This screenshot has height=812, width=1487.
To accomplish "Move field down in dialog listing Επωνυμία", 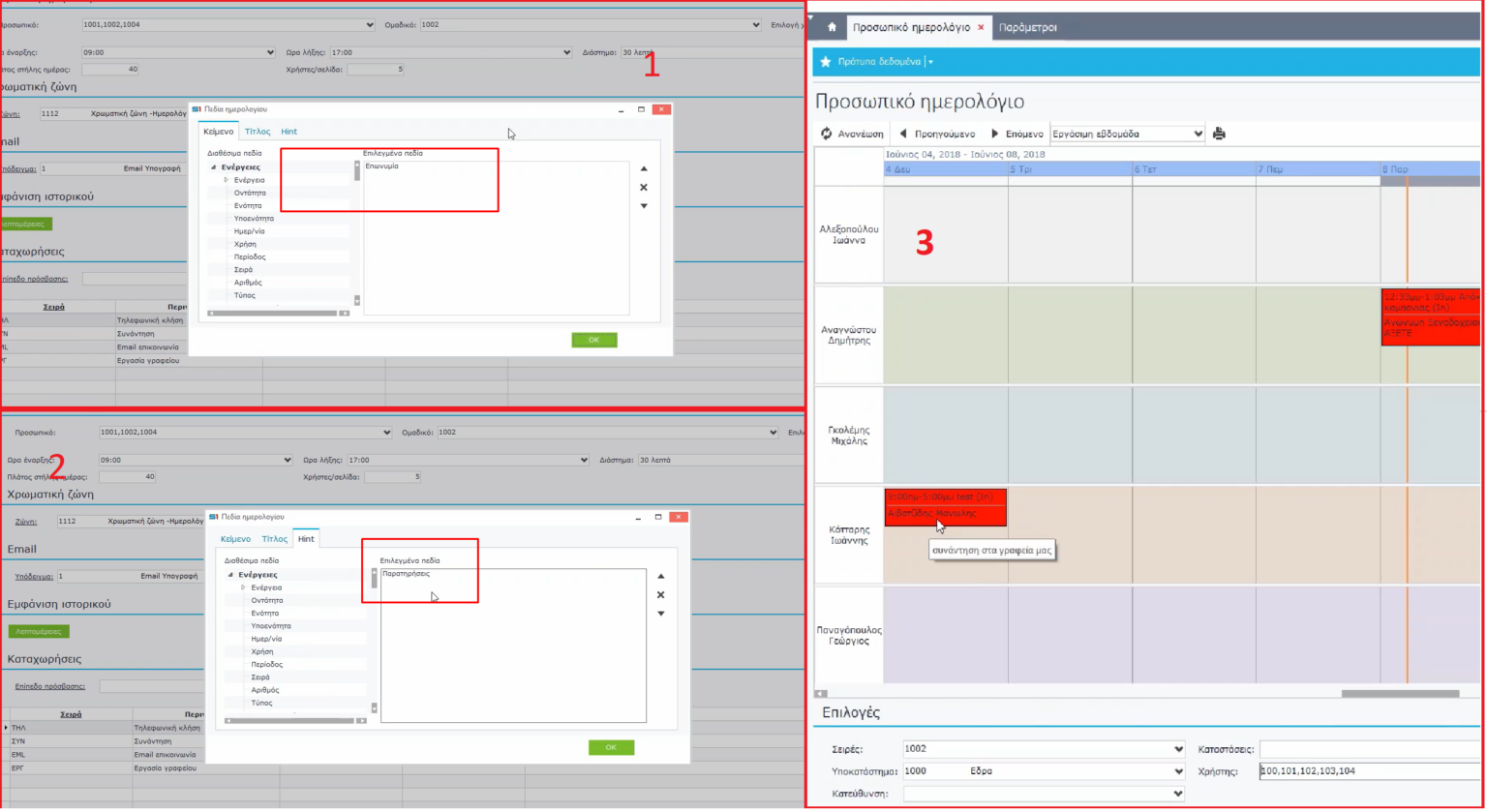I will click(x=644, y=206).
